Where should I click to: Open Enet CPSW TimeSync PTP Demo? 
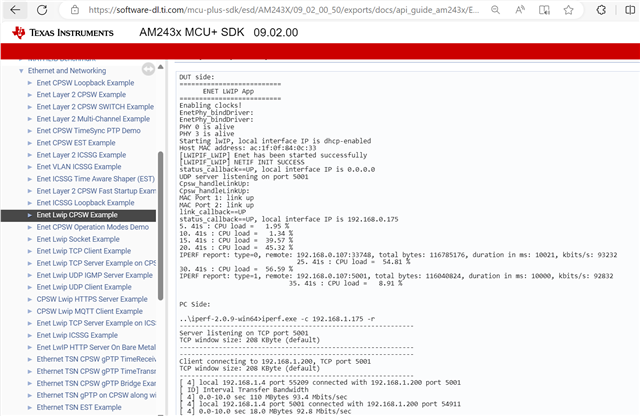[89, 131]
